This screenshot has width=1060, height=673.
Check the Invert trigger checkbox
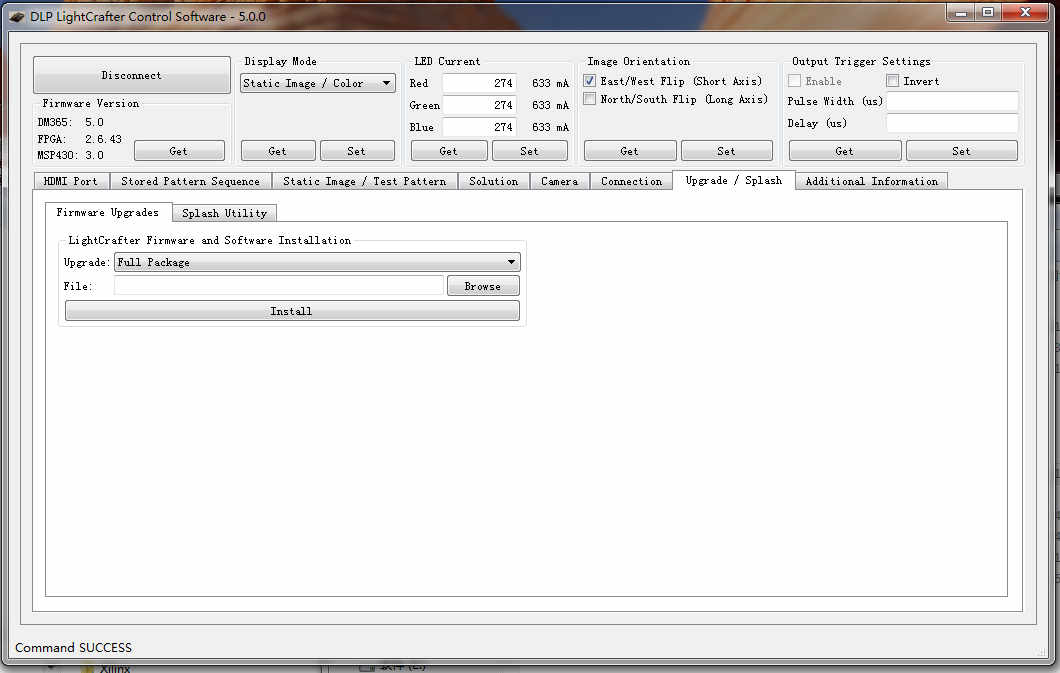coord(892,81)
